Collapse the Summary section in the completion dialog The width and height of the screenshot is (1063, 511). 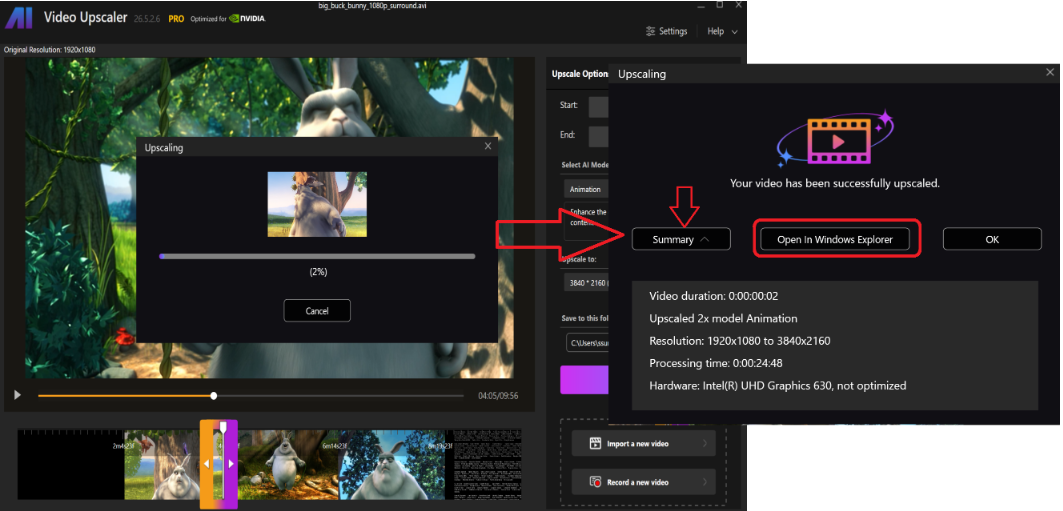click(x=681, y=239)
